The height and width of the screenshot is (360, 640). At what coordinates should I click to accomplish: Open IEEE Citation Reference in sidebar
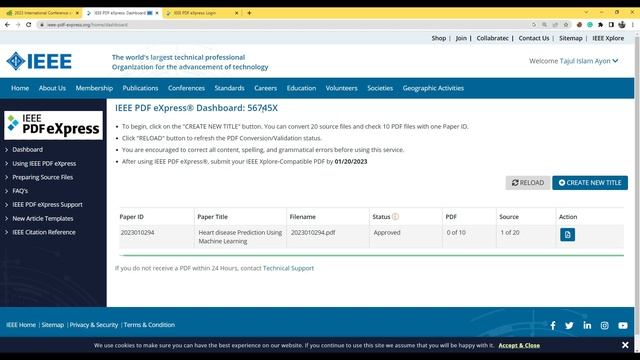coord(44,232)
